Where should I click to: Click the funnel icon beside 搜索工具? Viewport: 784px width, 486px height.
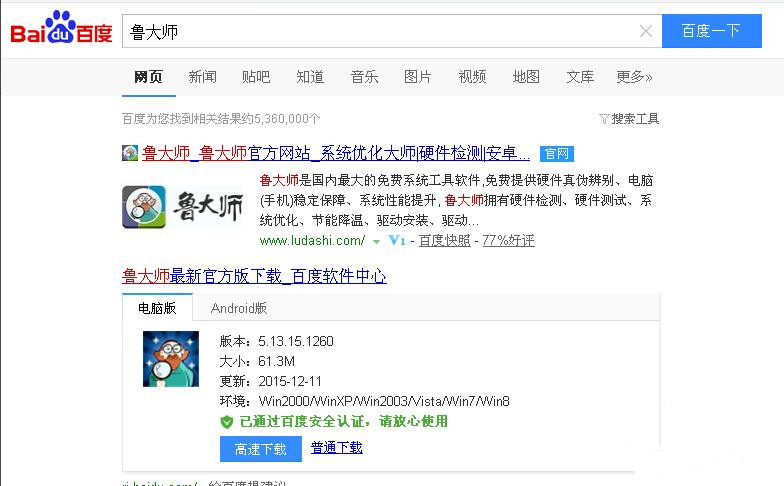point(604,119)
